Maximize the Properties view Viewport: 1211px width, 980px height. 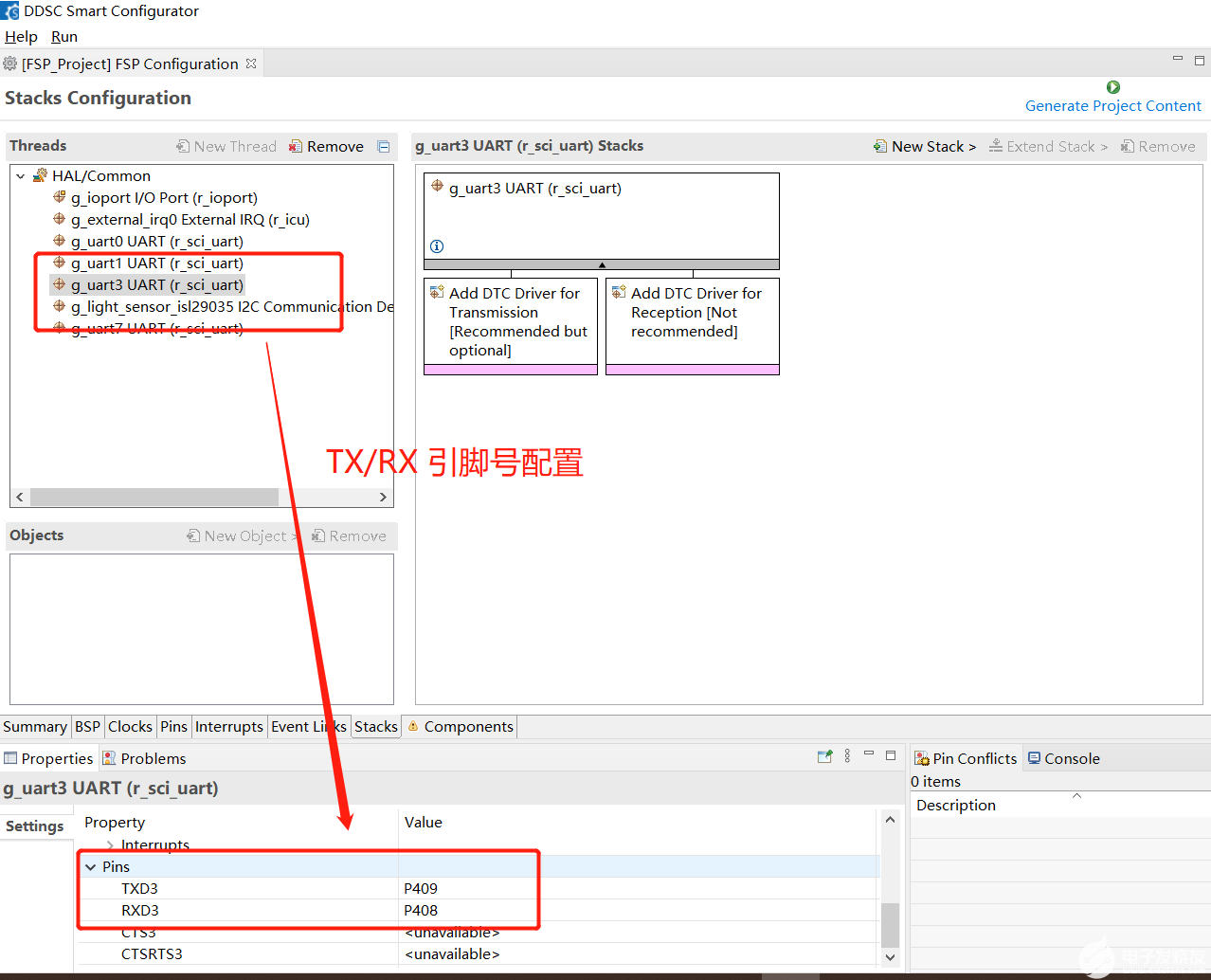point(891,755)
